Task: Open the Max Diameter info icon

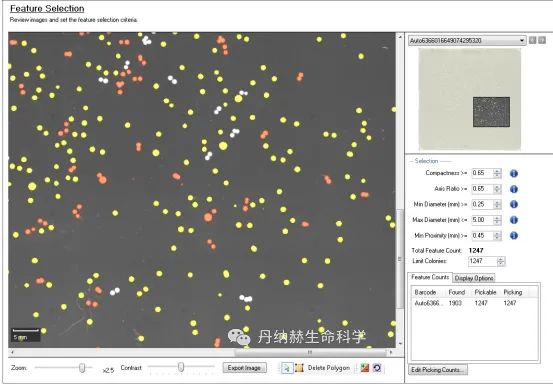Action: (x=514, y=220)
